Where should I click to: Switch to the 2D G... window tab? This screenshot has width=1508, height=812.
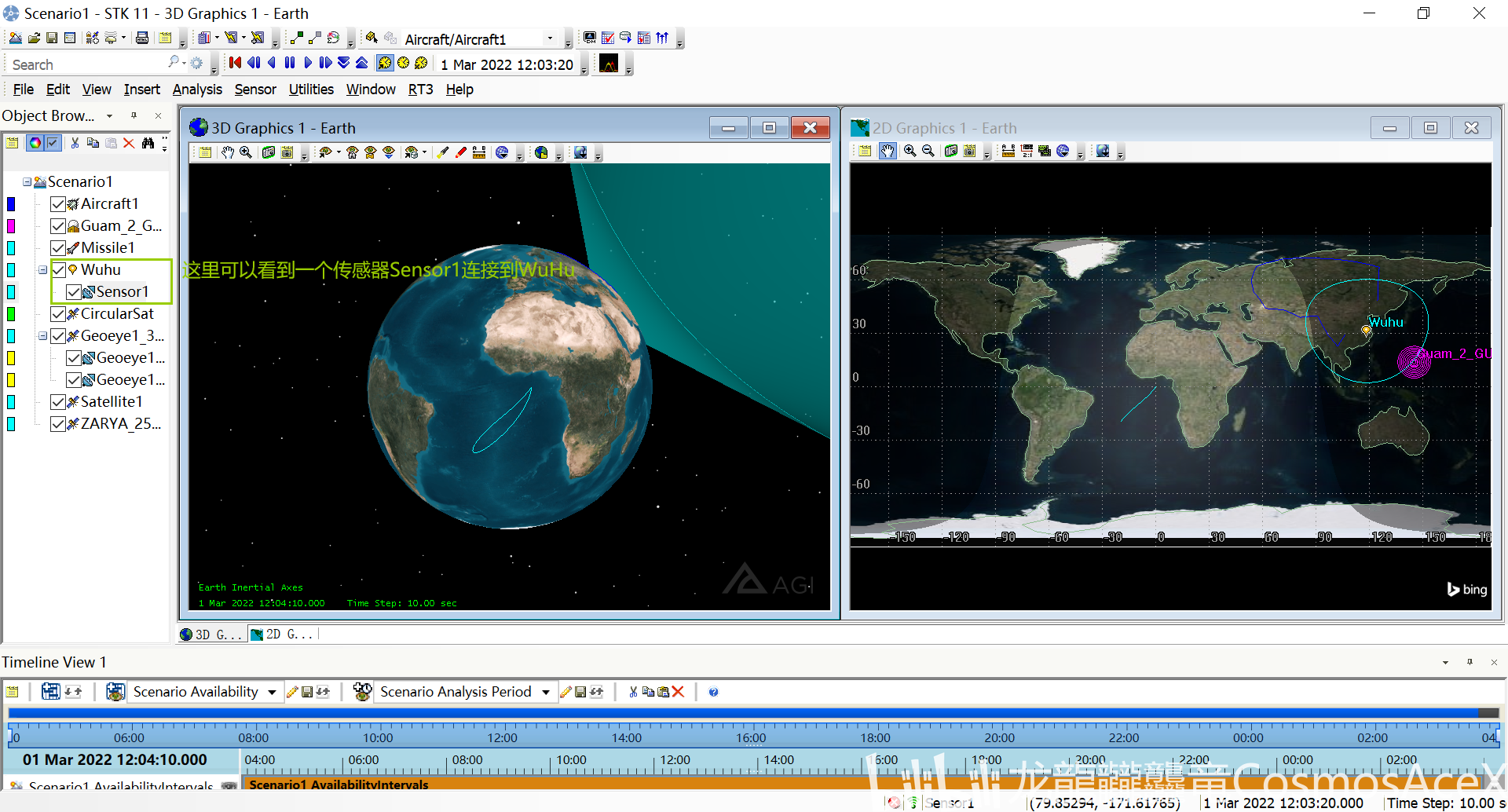[x=283, y=635]
